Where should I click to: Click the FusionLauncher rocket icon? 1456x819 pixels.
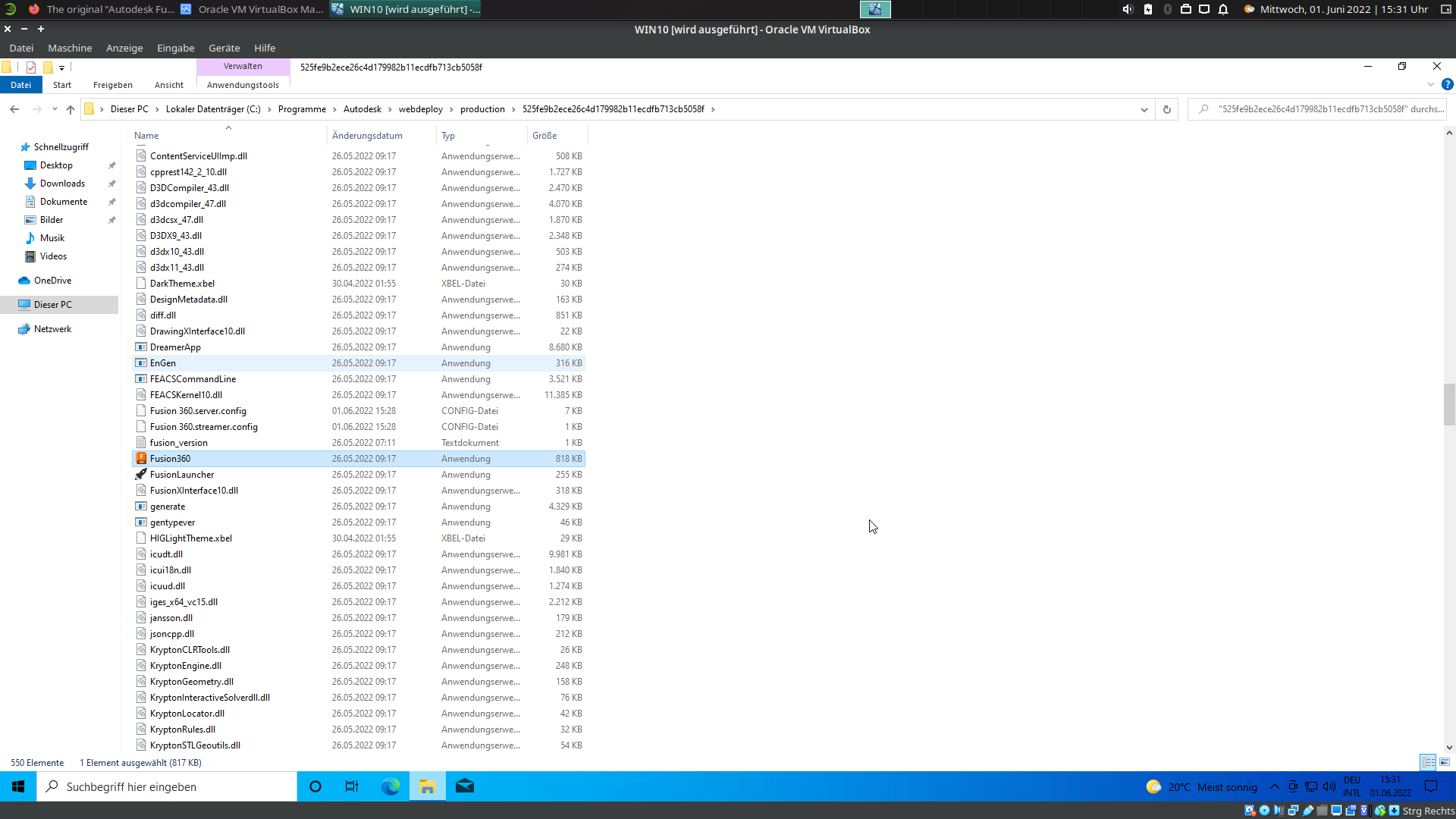141,474
